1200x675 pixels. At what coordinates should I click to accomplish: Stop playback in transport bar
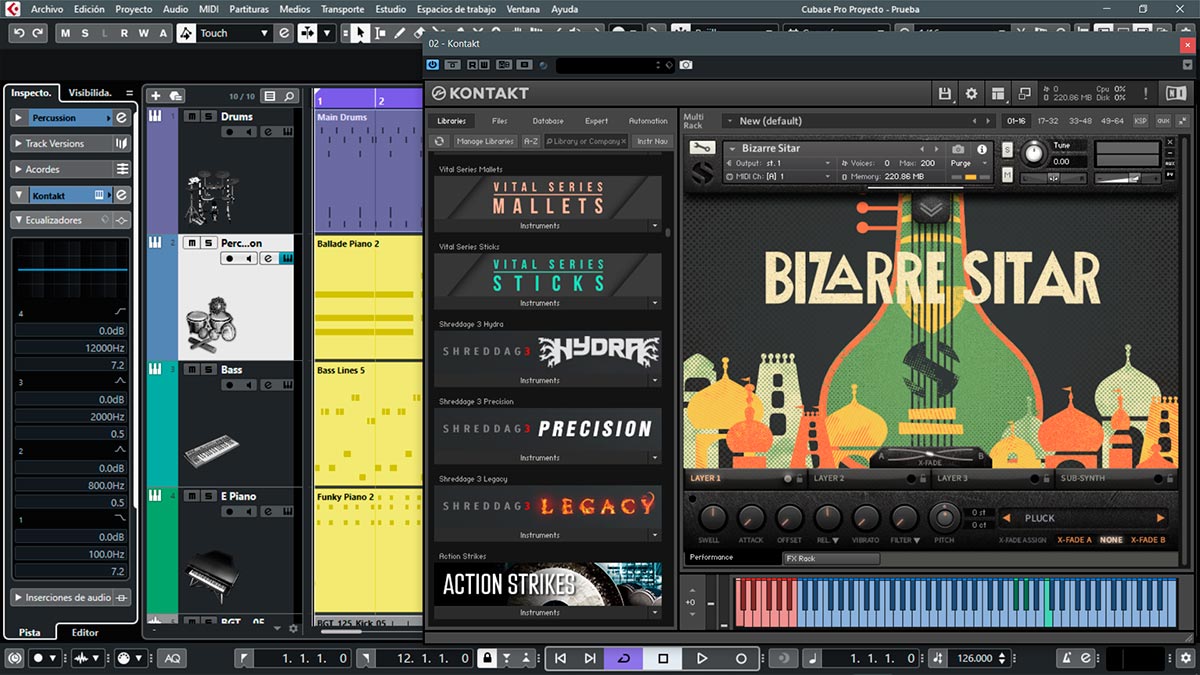click(x=663, y=658)
